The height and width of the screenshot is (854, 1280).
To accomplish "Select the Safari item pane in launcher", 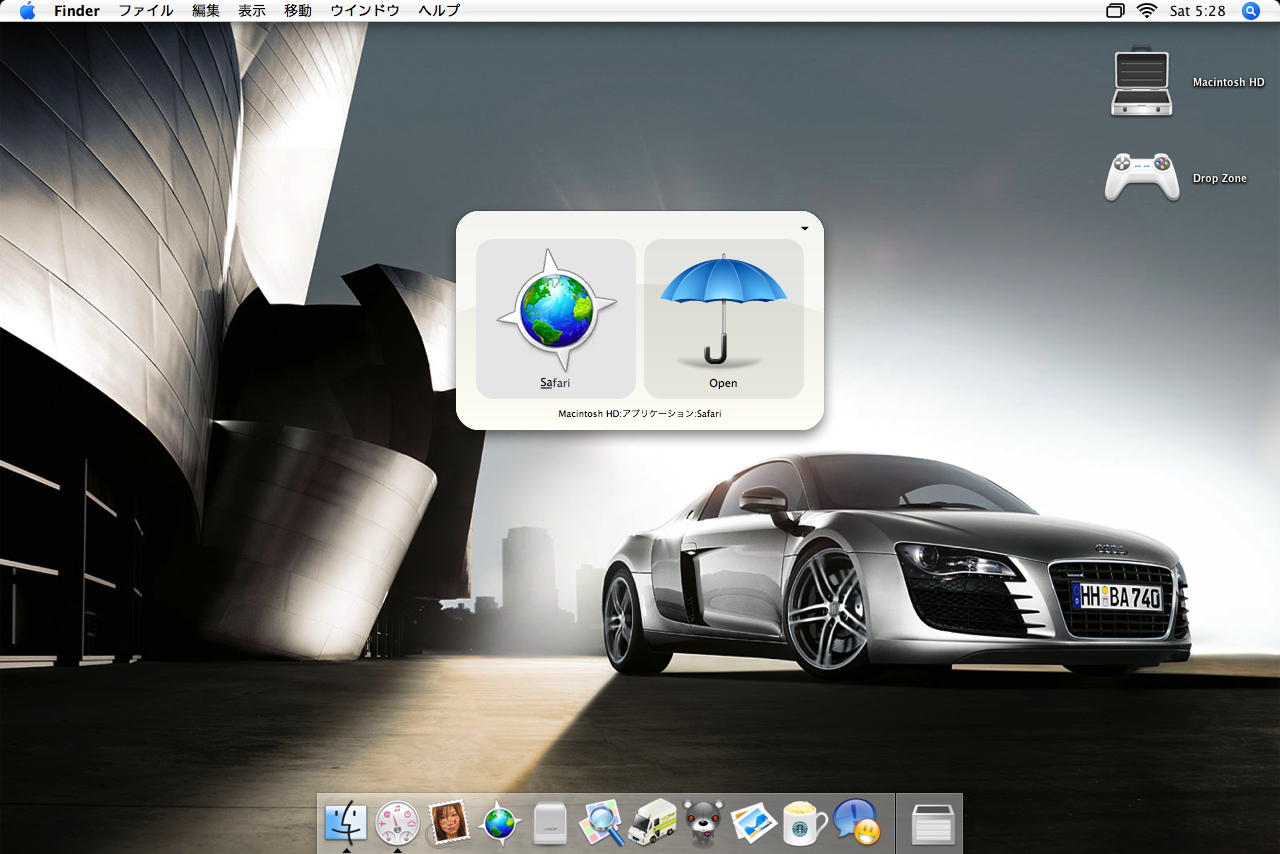I will click(556, 318).
